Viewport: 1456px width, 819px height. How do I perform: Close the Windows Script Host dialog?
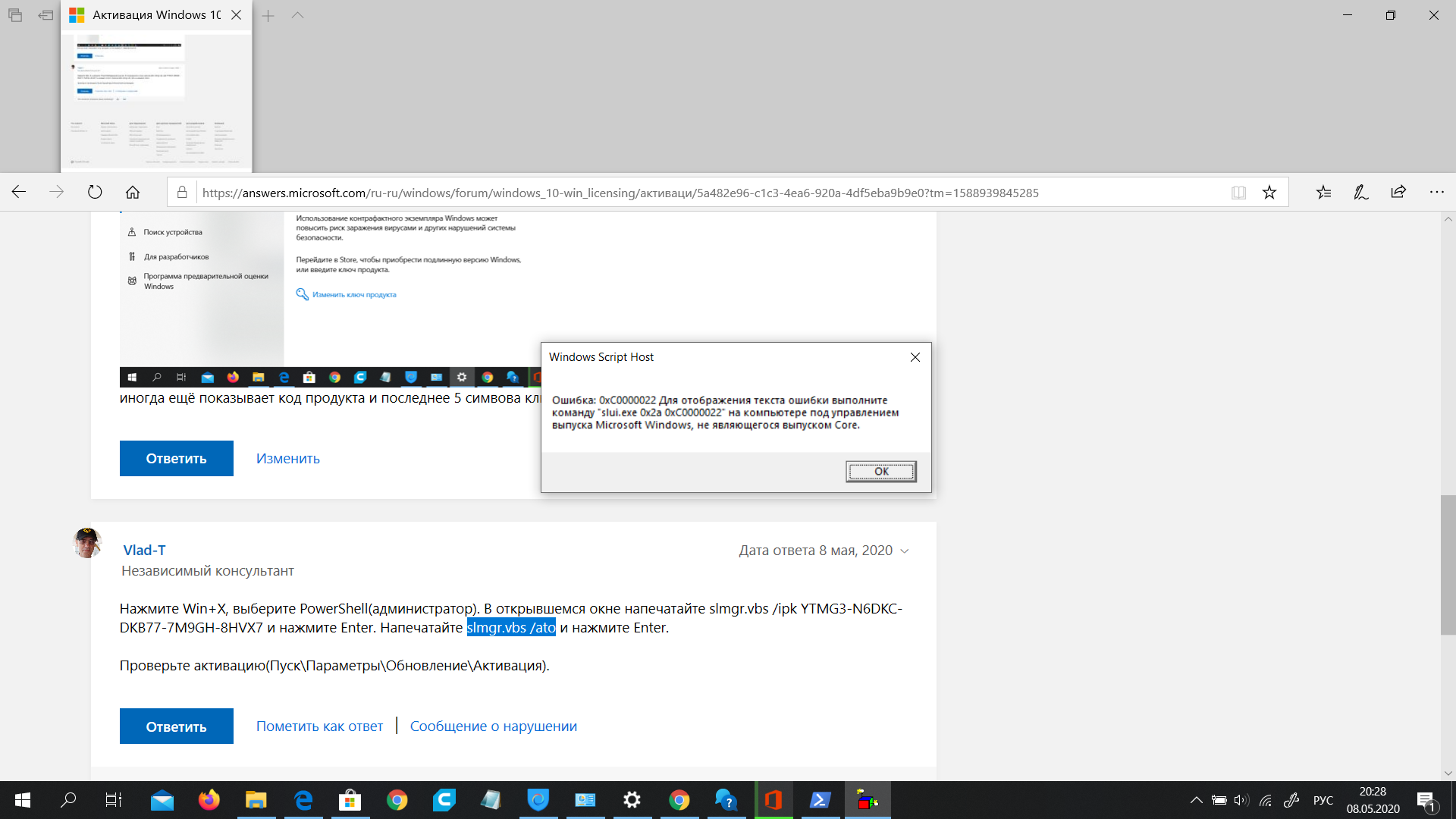(915, 357)
